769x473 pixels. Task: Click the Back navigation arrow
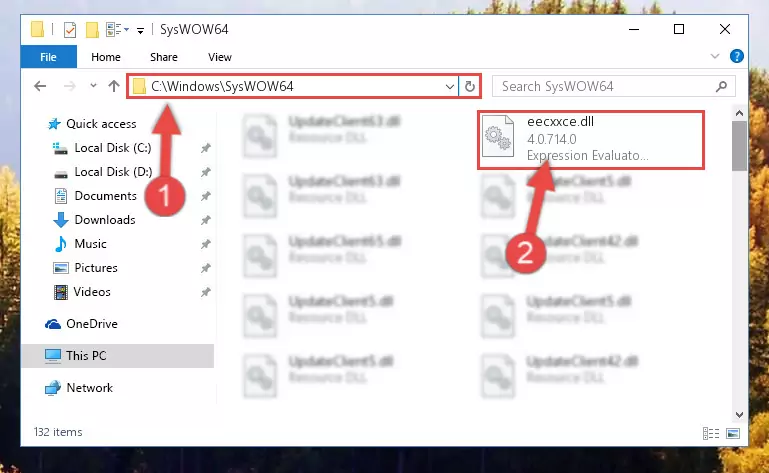coord(40,86)
